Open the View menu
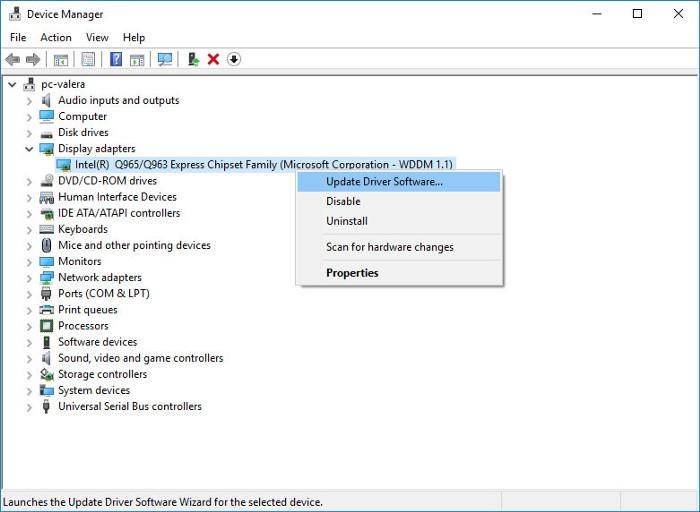This screenshot has height=512, width=700. (97, 37)
